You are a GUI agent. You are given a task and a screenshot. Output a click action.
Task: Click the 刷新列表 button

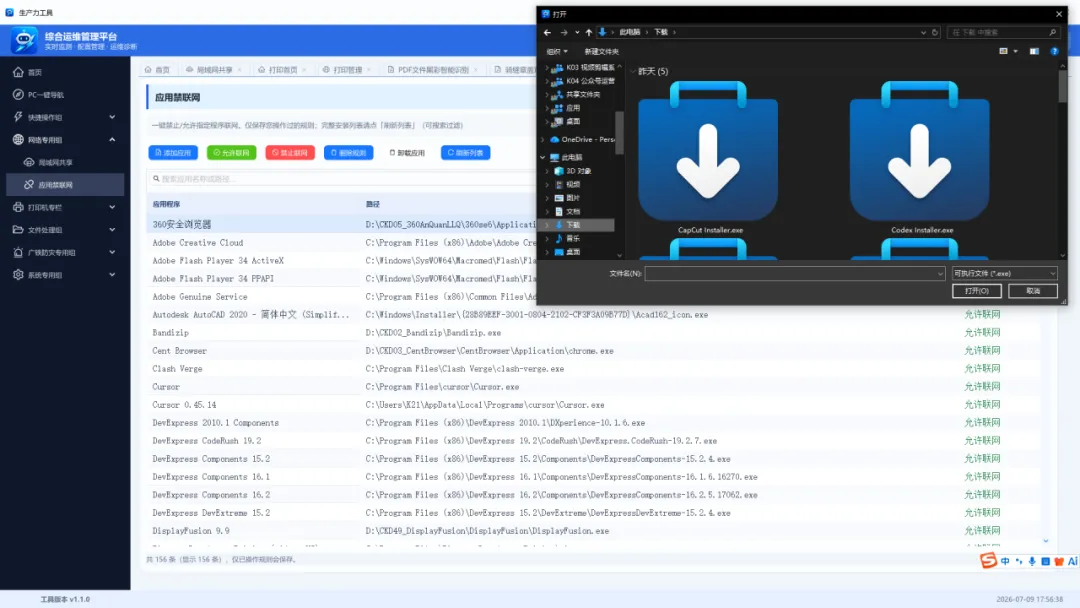(466, 153)
